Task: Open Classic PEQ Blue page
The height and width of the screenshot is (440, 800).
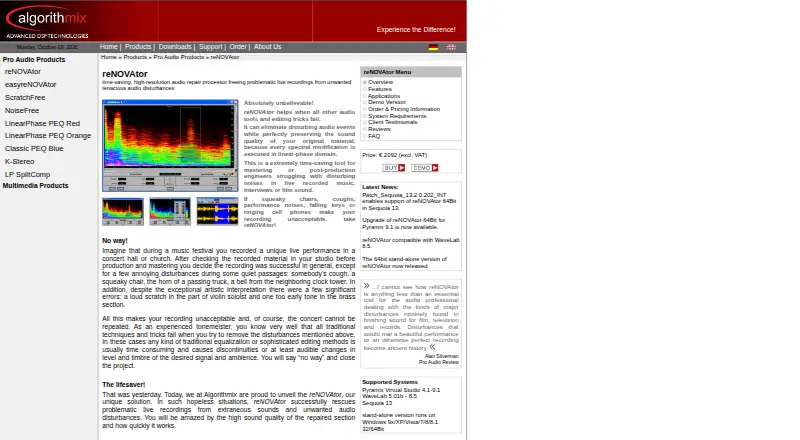Action: coord(34,149)
